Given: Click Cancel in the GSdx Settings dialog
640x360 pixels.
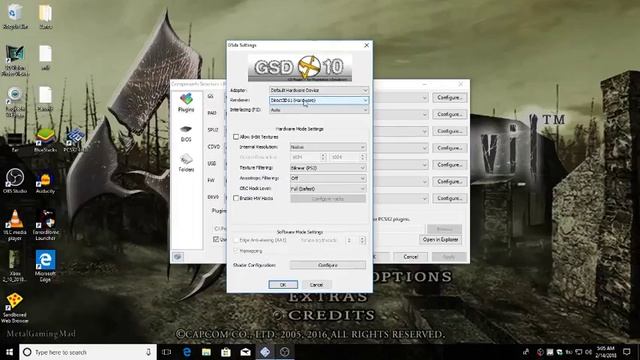Looking at the screenshot, I should coord(316,284).
